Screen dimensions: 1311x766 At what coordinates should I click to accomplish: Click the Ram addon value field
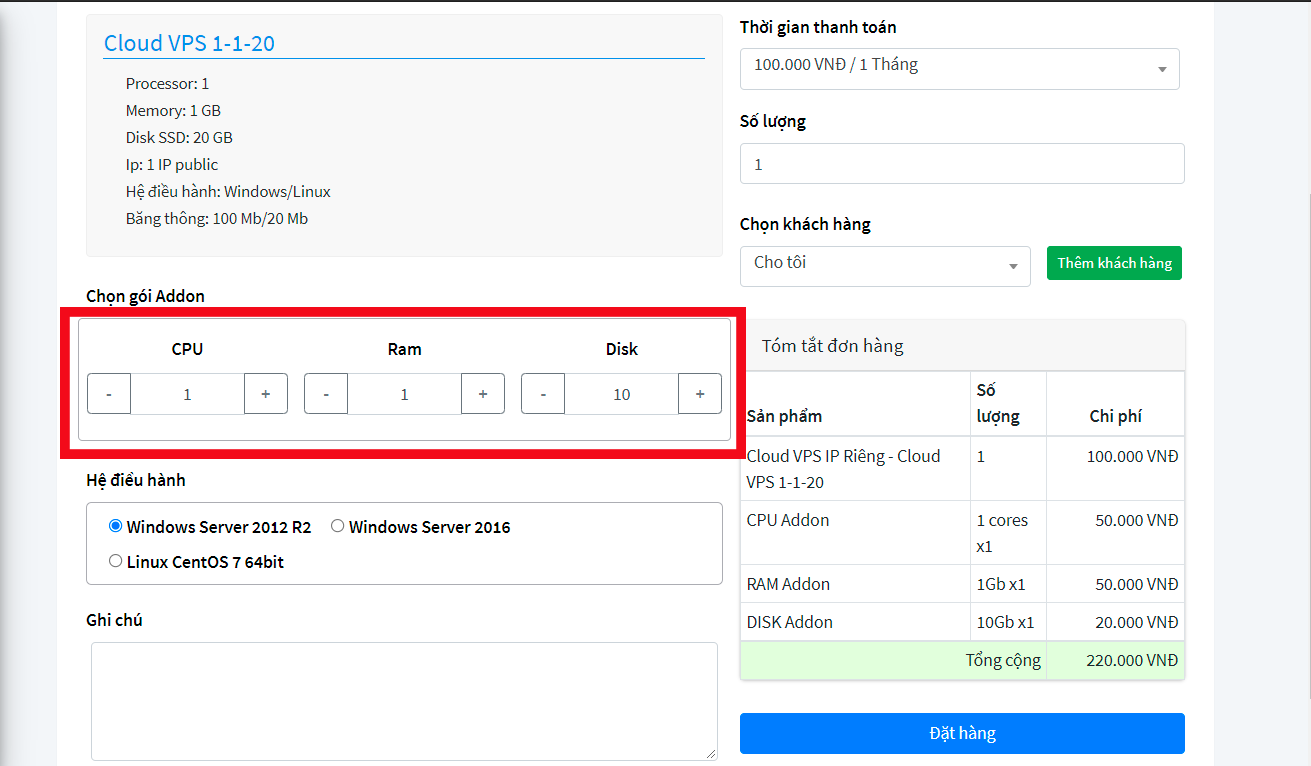pyautogui.click(x=404, y=394)
